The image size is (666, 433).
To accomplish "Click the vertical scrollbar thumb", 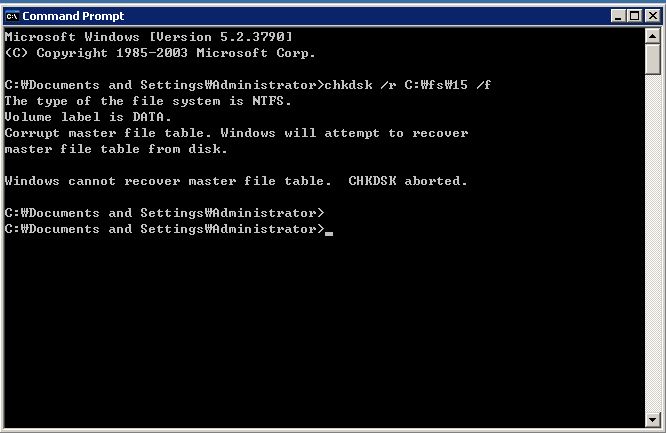I will click(x=652, y=59).
